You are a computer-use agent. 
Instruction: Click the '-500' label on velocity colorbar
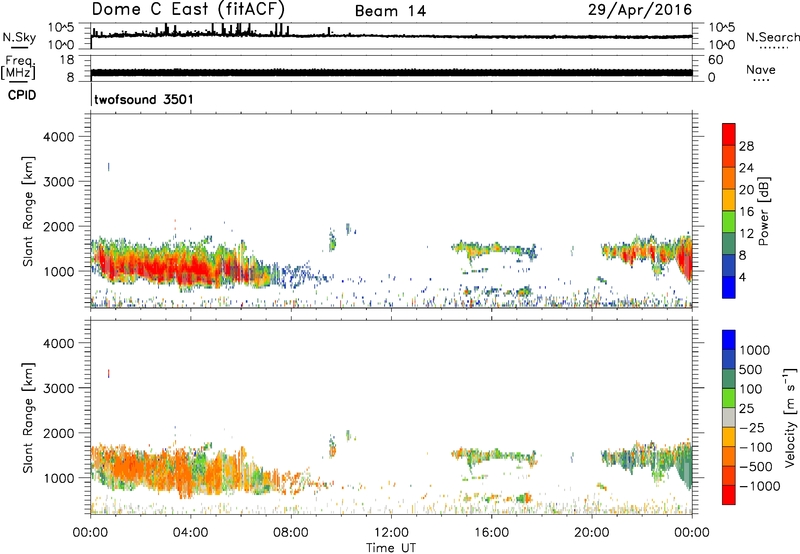(x=756, y=466)
